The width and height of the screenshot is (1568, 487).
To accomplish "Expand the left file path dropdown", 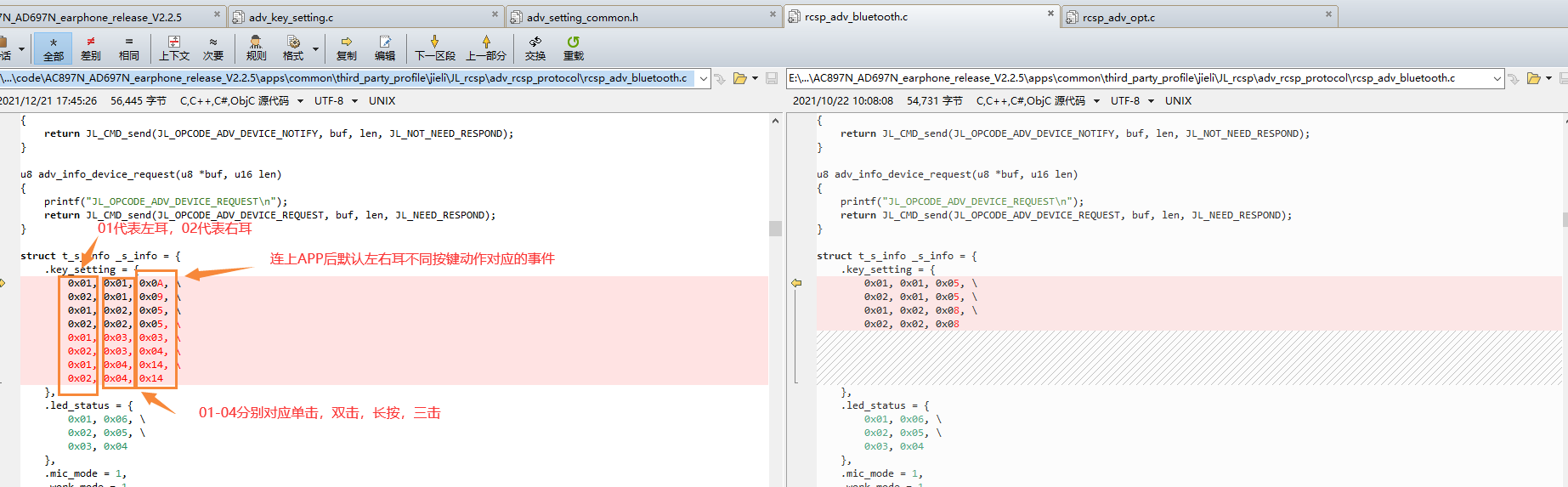I will click(703, 78).
